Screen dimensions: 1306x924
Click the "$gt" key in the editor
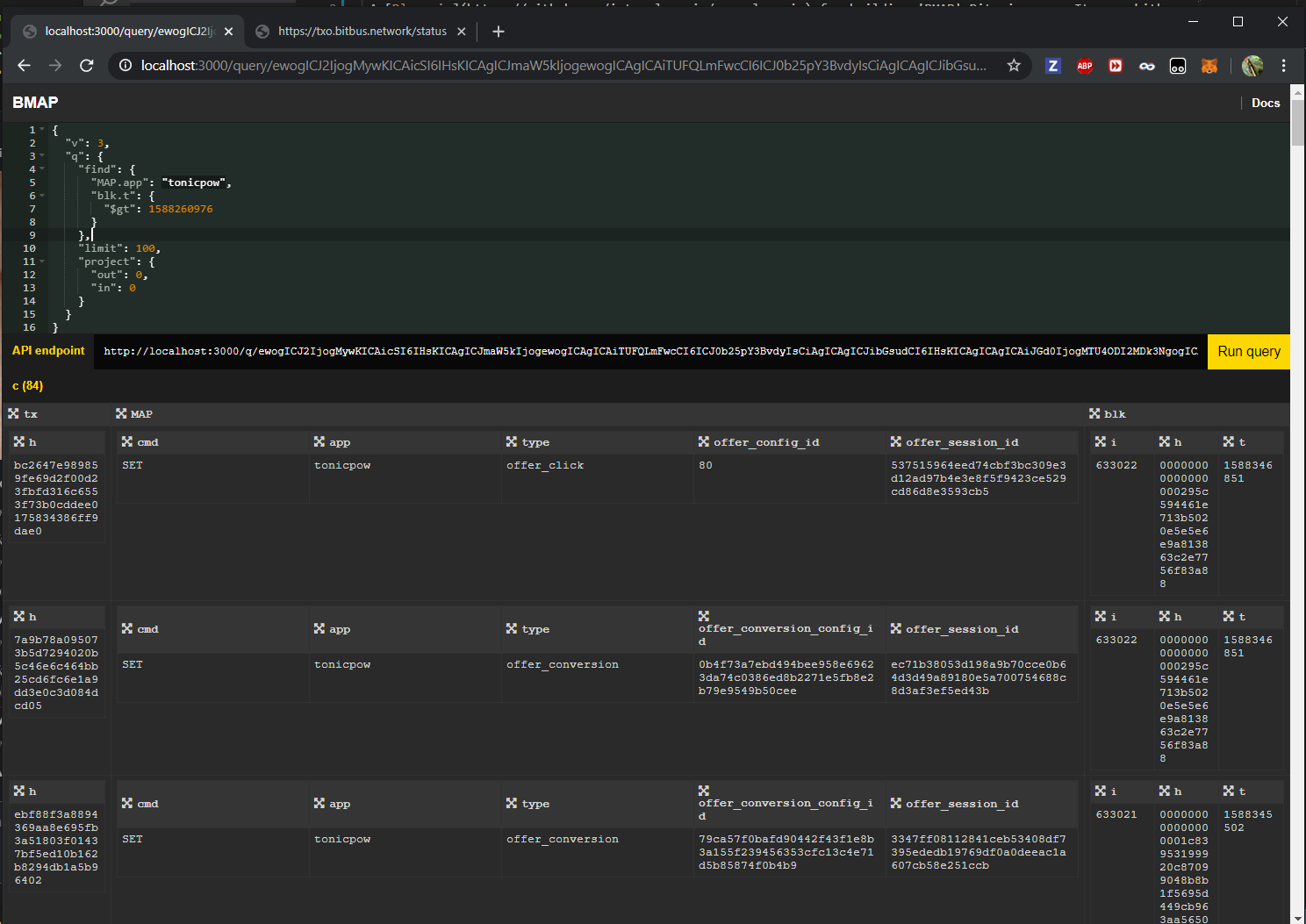[x=118, y=209]
